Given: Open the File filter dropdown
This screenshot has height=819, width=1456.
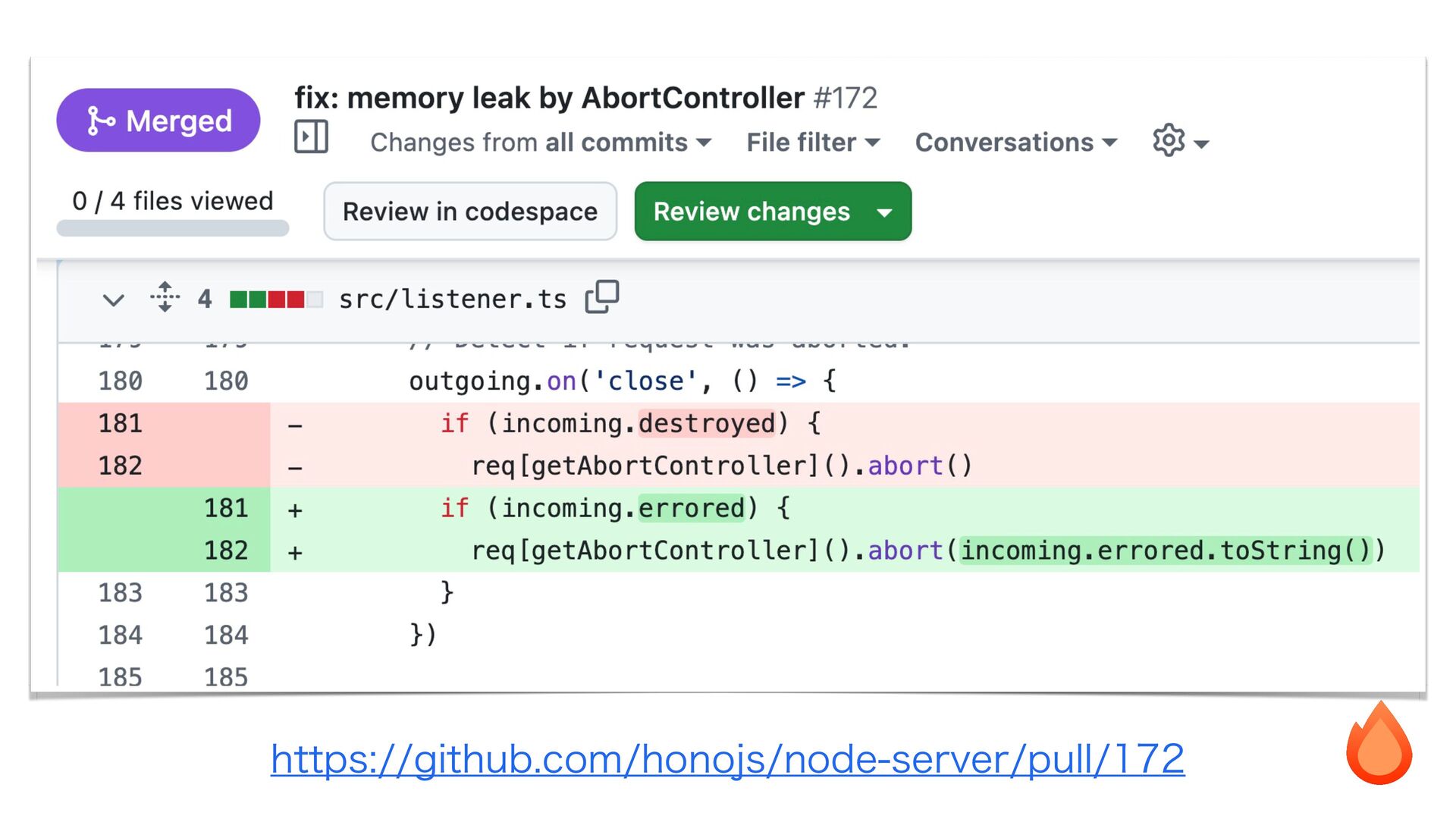Looking at the screenshot, I should (812, 143).
